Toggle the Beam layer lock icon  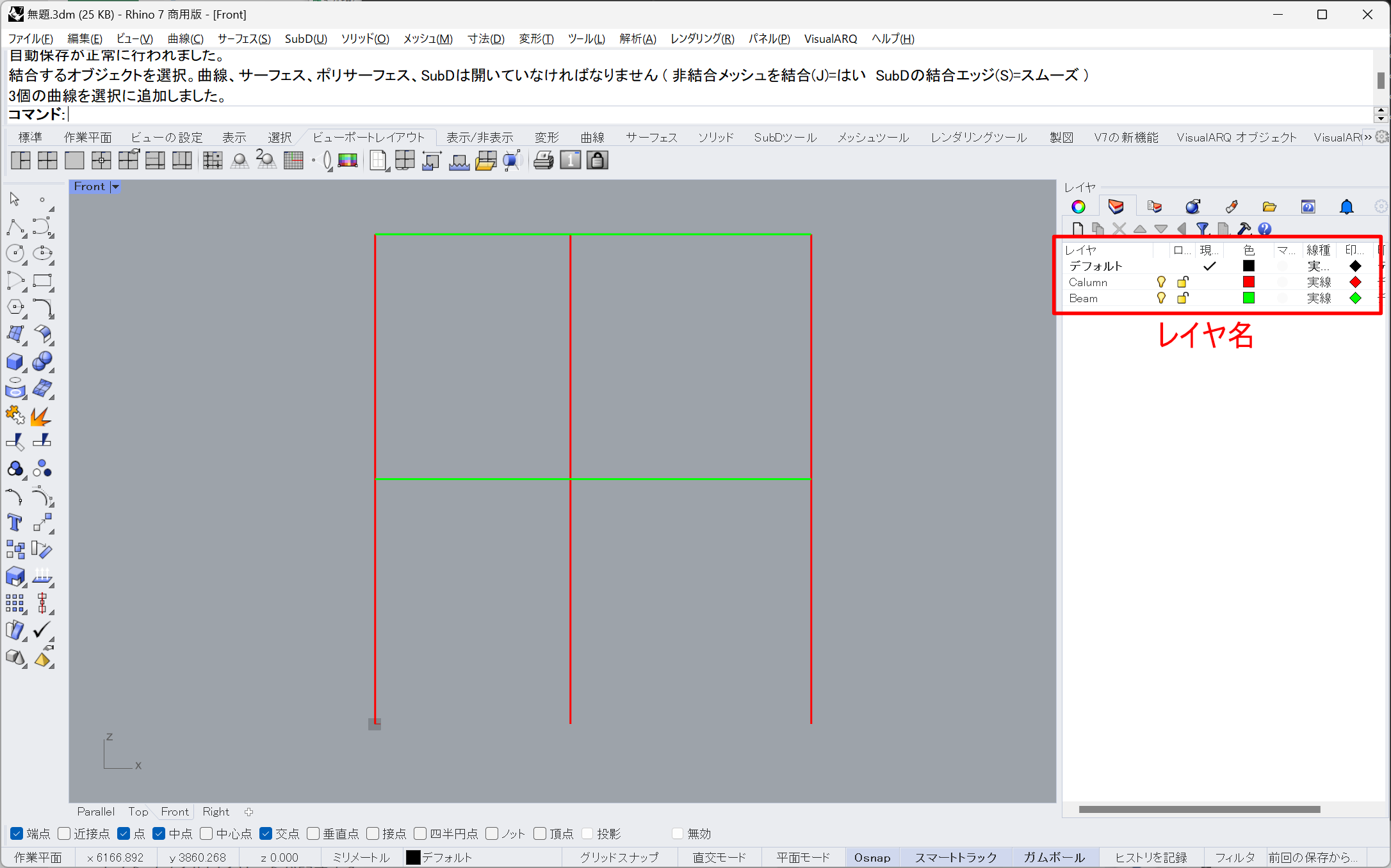1182,298
